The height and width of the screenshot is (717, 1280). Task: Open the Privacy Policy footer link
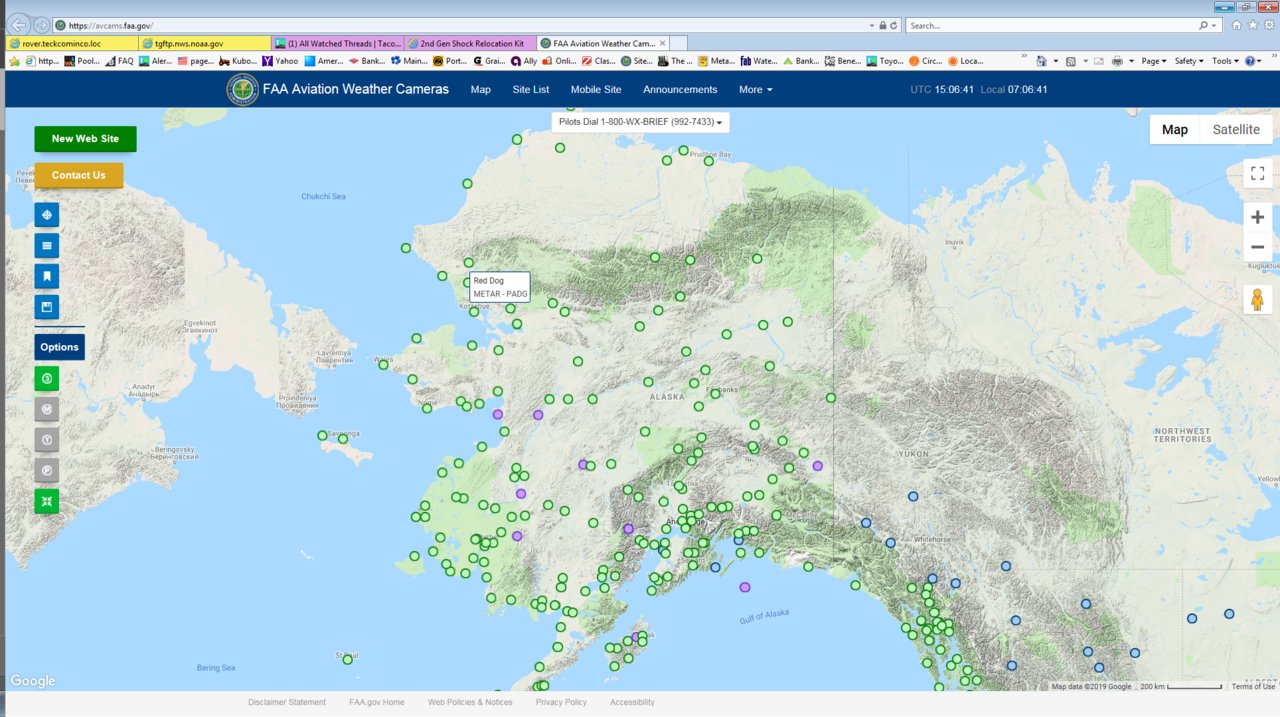tap(561, 702)
